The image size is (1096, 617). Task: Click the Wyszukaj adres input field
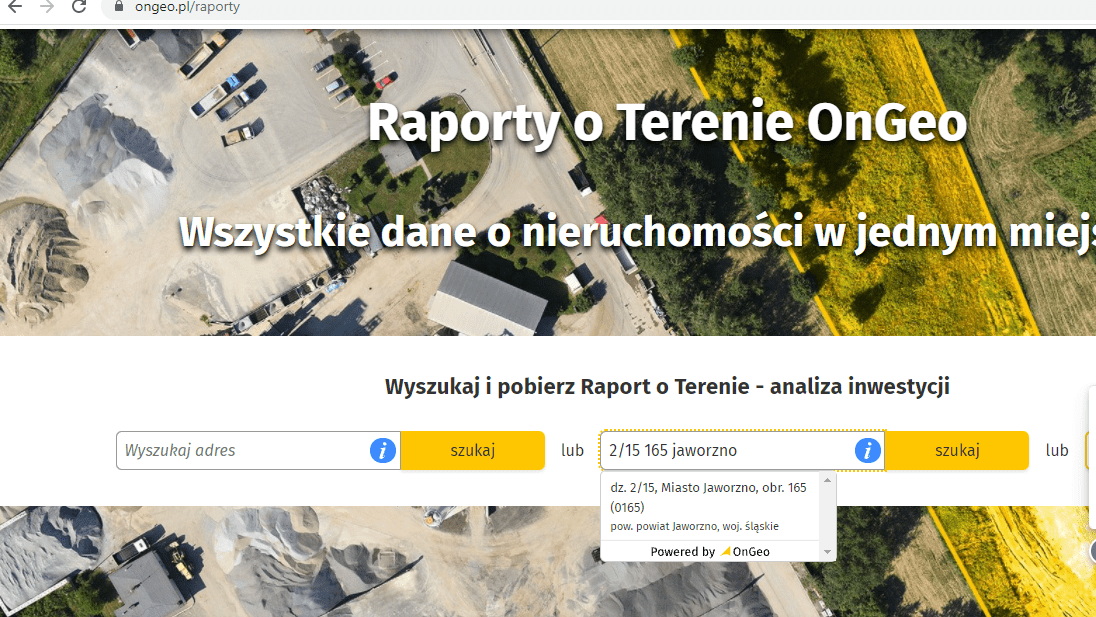tap(240, 450)
